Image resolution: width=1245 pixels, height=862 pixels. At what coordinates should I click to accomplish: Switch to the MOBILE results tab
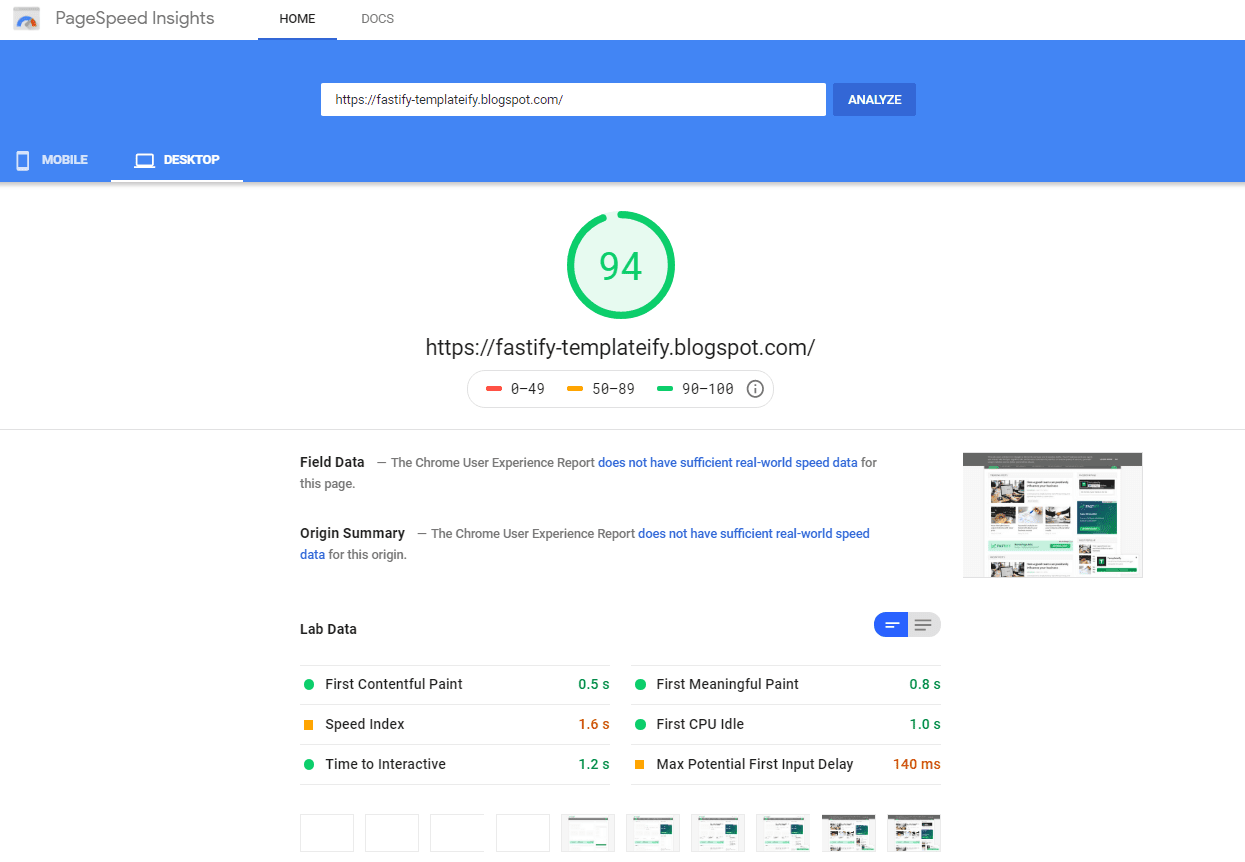click(52, 160)
